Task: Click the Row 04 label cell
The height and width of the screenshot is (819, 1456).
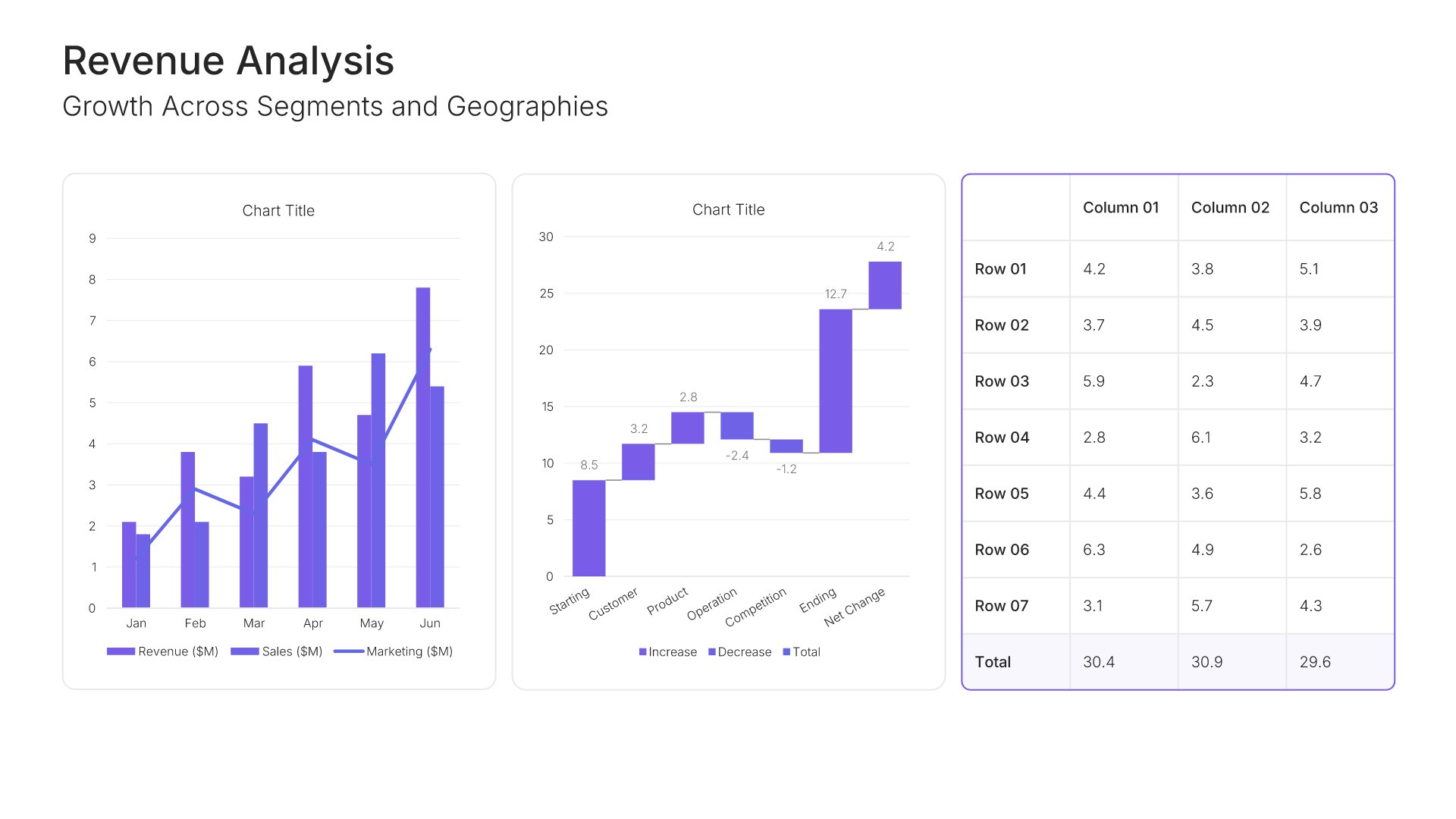Action: click(x=1002, y=438)
